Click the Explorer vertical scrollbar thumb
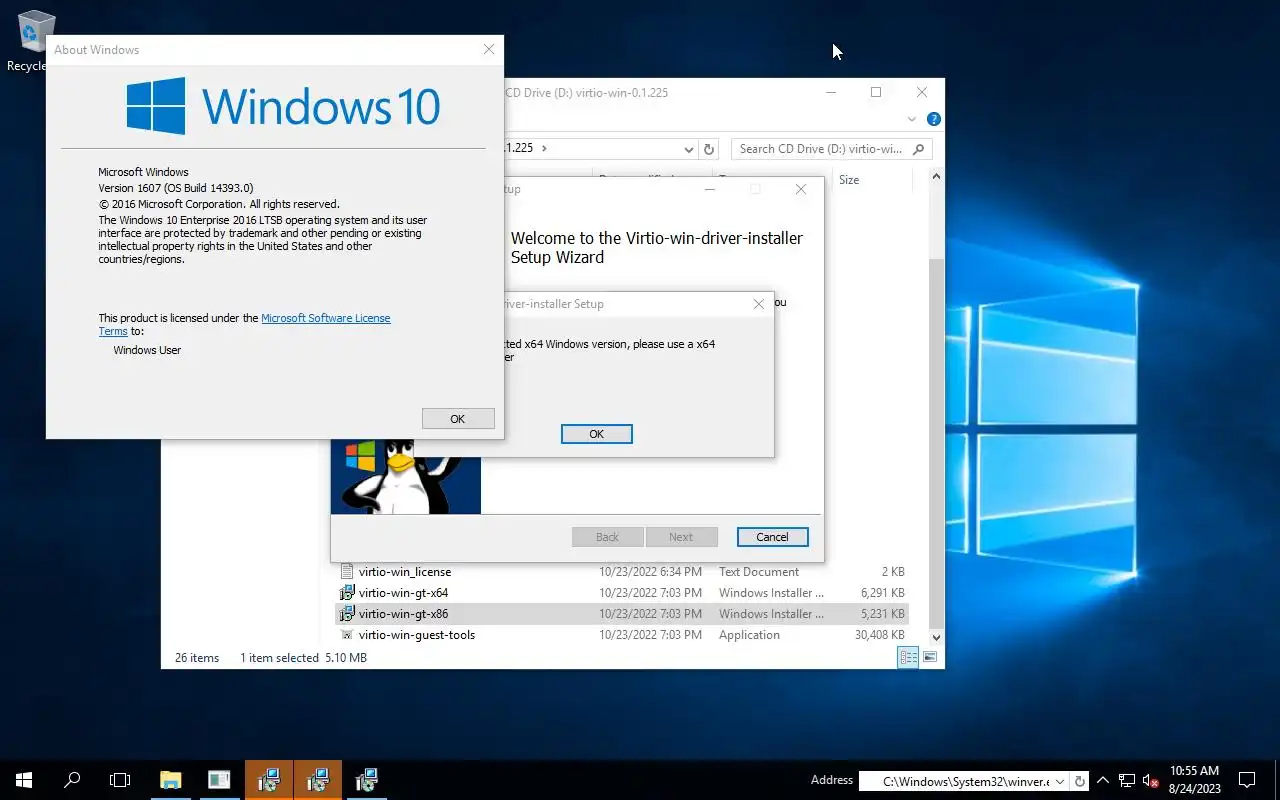The width and height of the screenshot is (1280, 800). (x=936, y=444)
